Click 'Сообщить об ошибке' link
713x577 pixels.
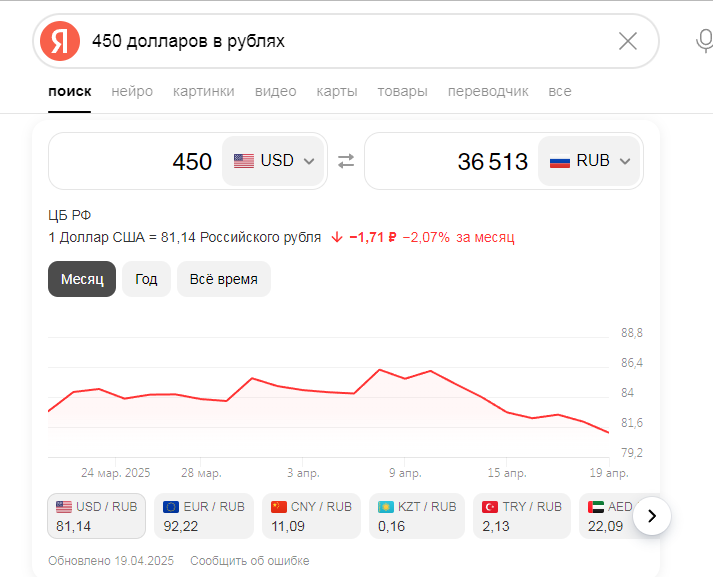point(250,561)
